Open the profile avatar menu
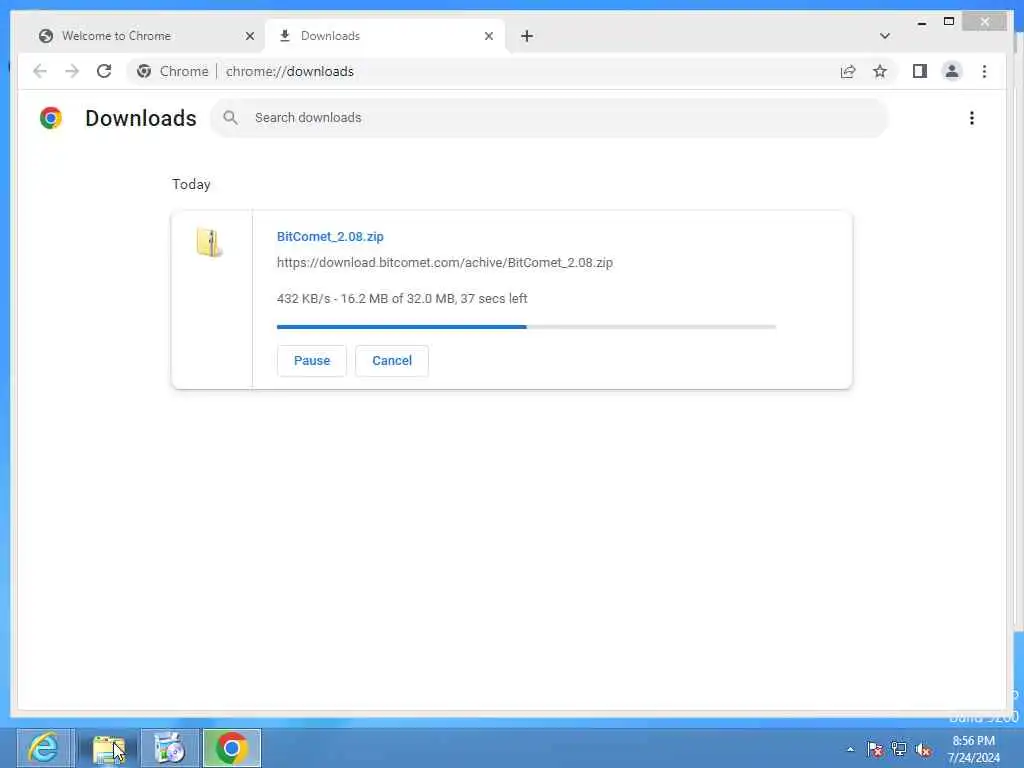The width and height of the screenshot is (1024, 768). pyautogui.click(x=952, y=71)
